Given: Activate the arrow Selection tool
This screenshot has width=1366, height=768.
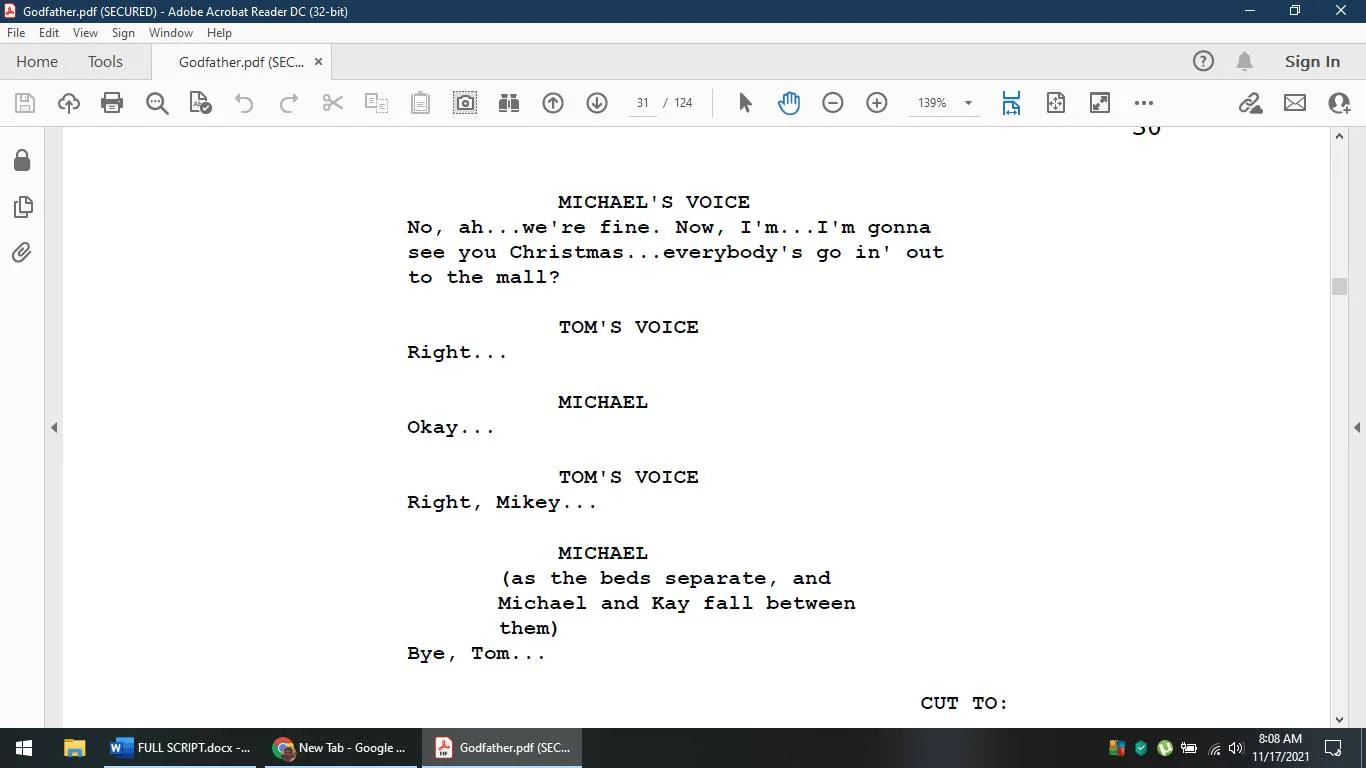Looking at the screenshot, I should point(745,103).
